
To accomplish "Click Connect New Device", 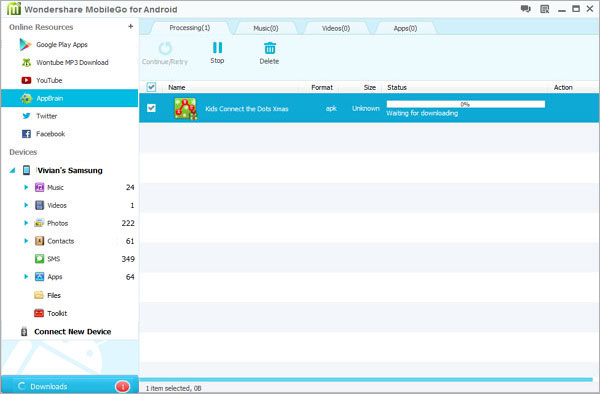I will coord(66,332).
